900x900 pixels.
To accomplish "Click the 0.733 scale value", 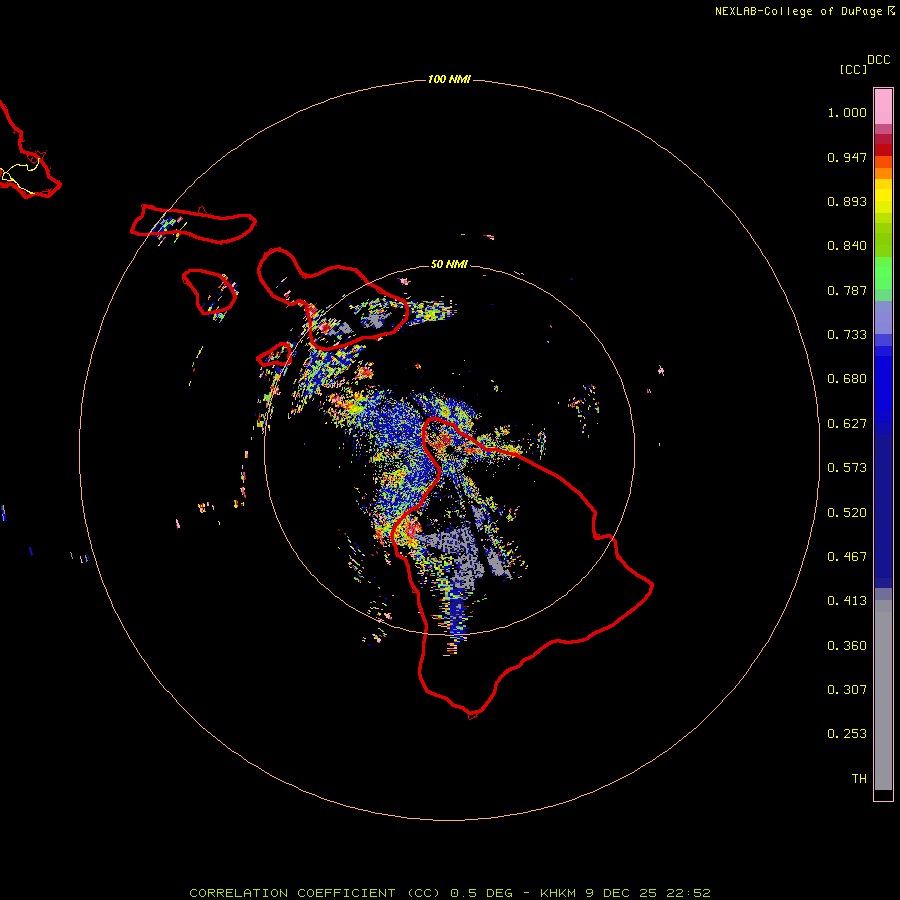I will tap(847, 335).
